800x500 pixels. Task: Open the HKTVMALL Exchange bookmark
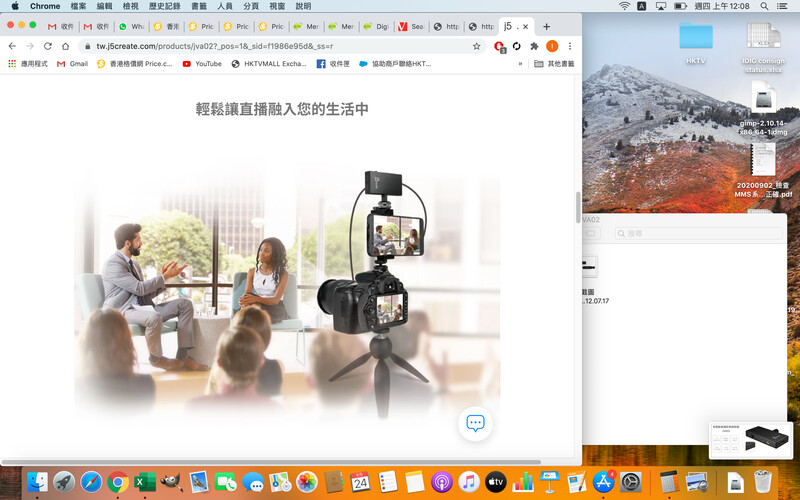pos(269,64)
